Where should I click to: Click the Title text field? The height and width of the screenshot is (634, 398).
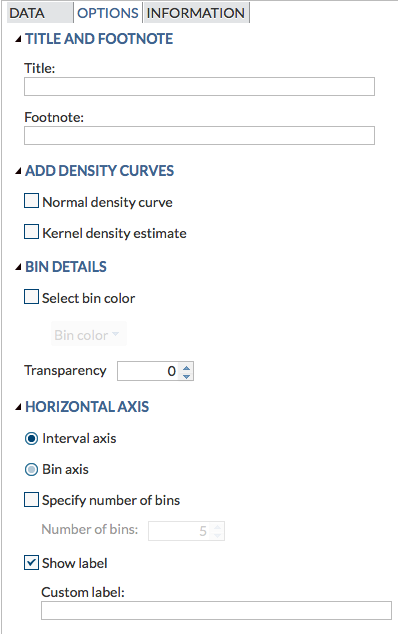click(199, 87)
